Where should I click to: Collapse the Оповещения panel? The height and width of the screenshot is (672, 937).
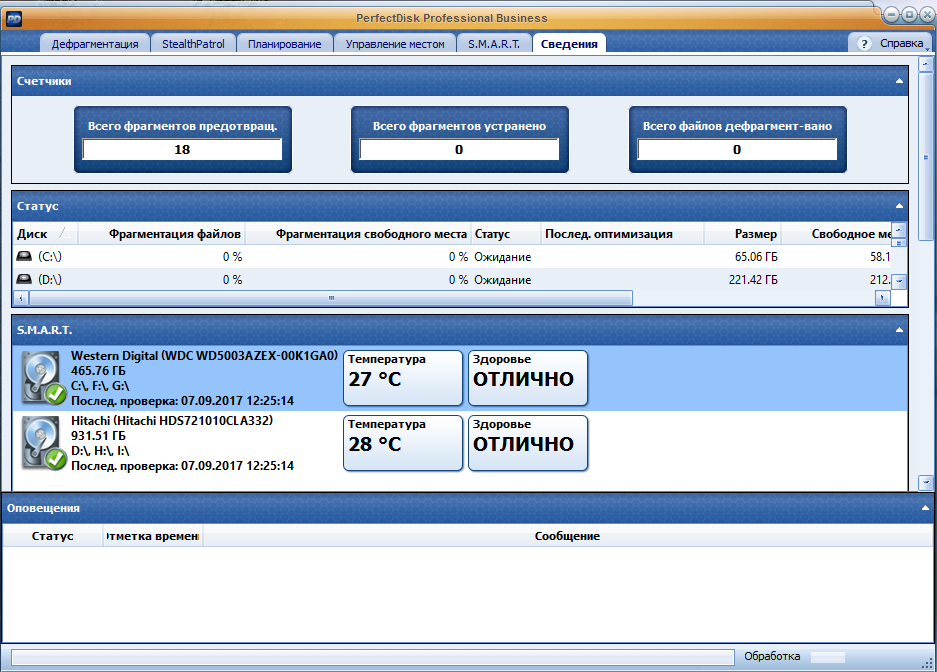pos(925,508)
